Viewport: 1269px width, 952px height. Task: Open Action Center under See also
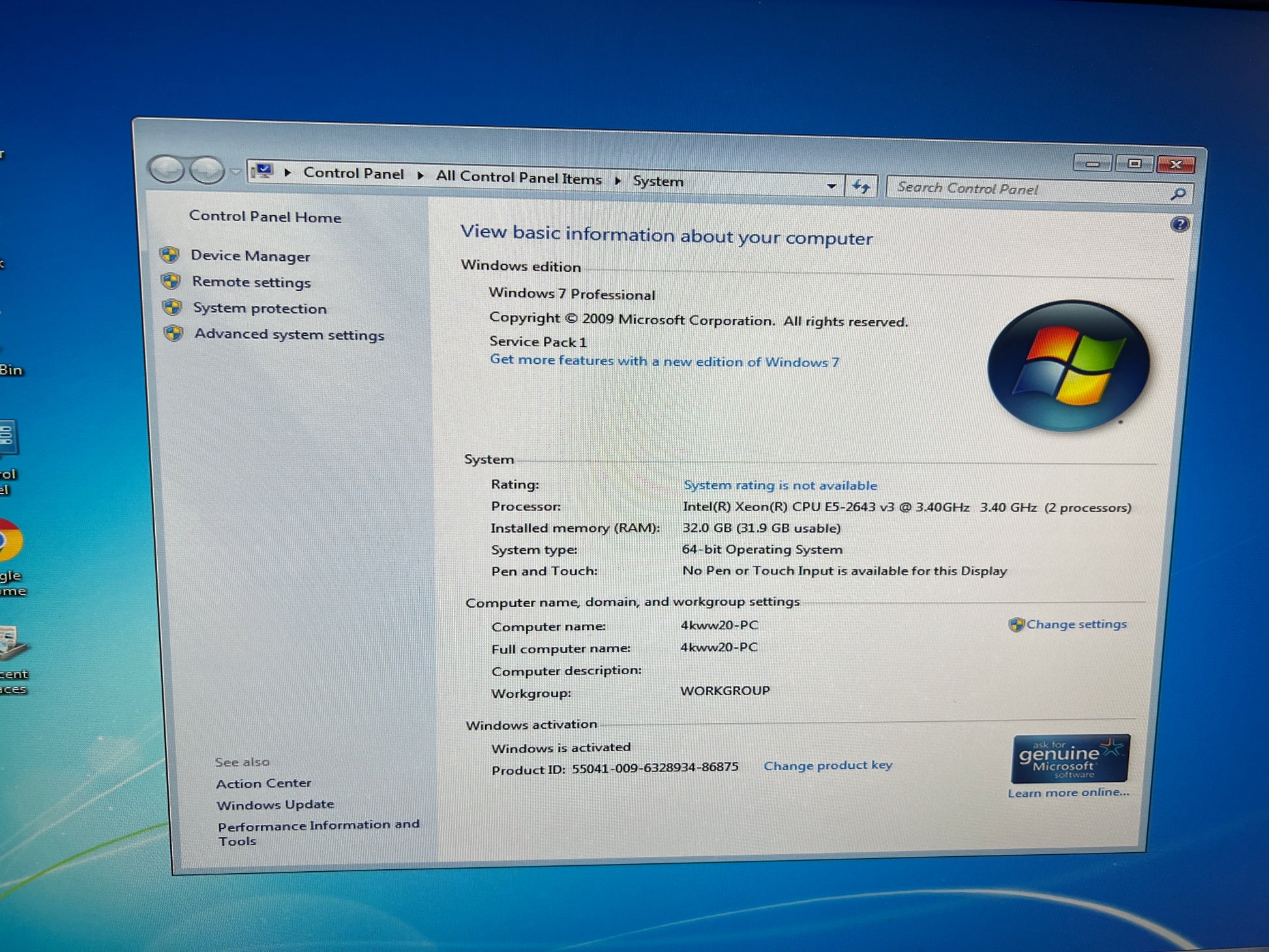coord(263,783)
